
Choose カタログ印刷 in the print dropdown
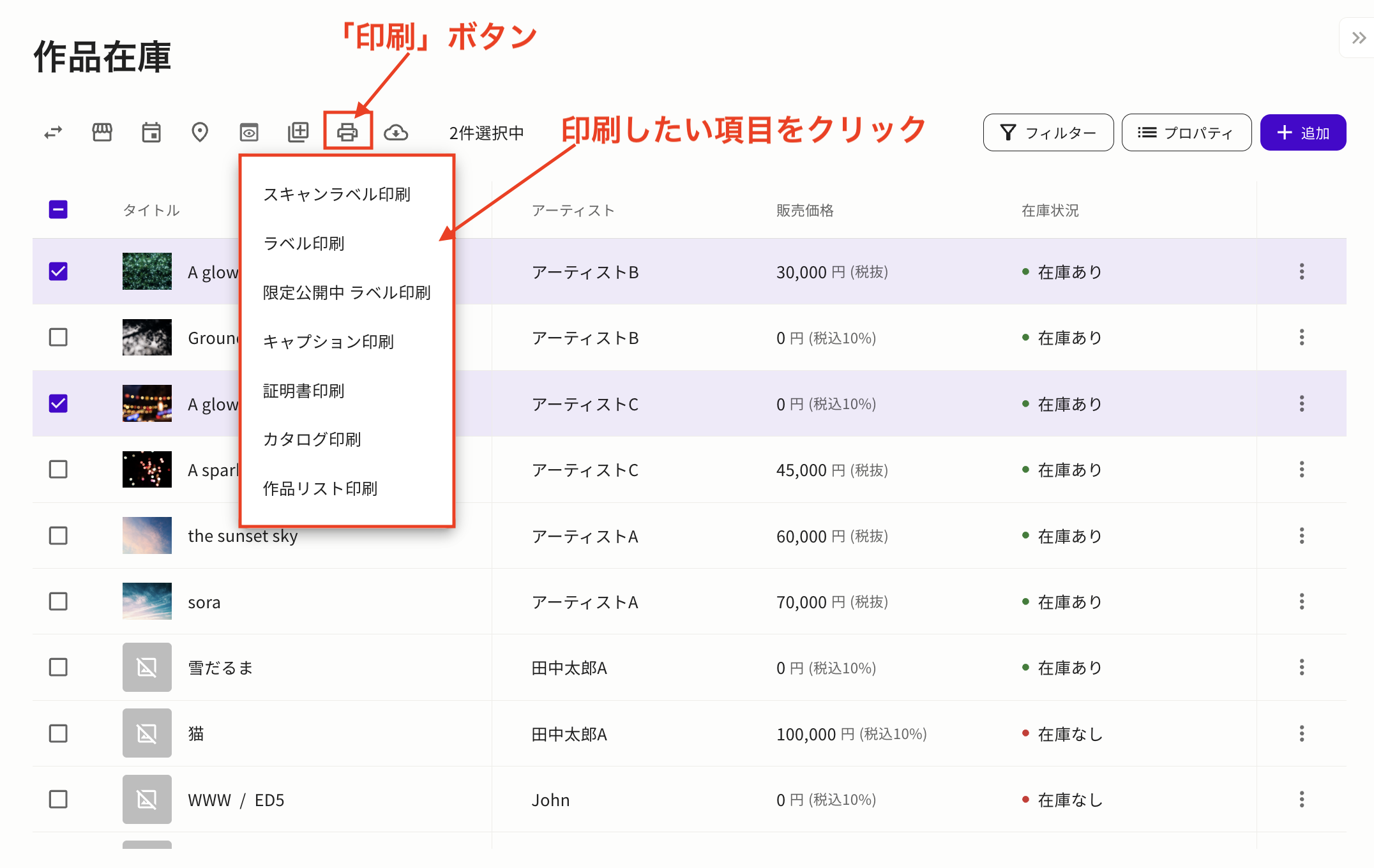[x=312, y=439]
